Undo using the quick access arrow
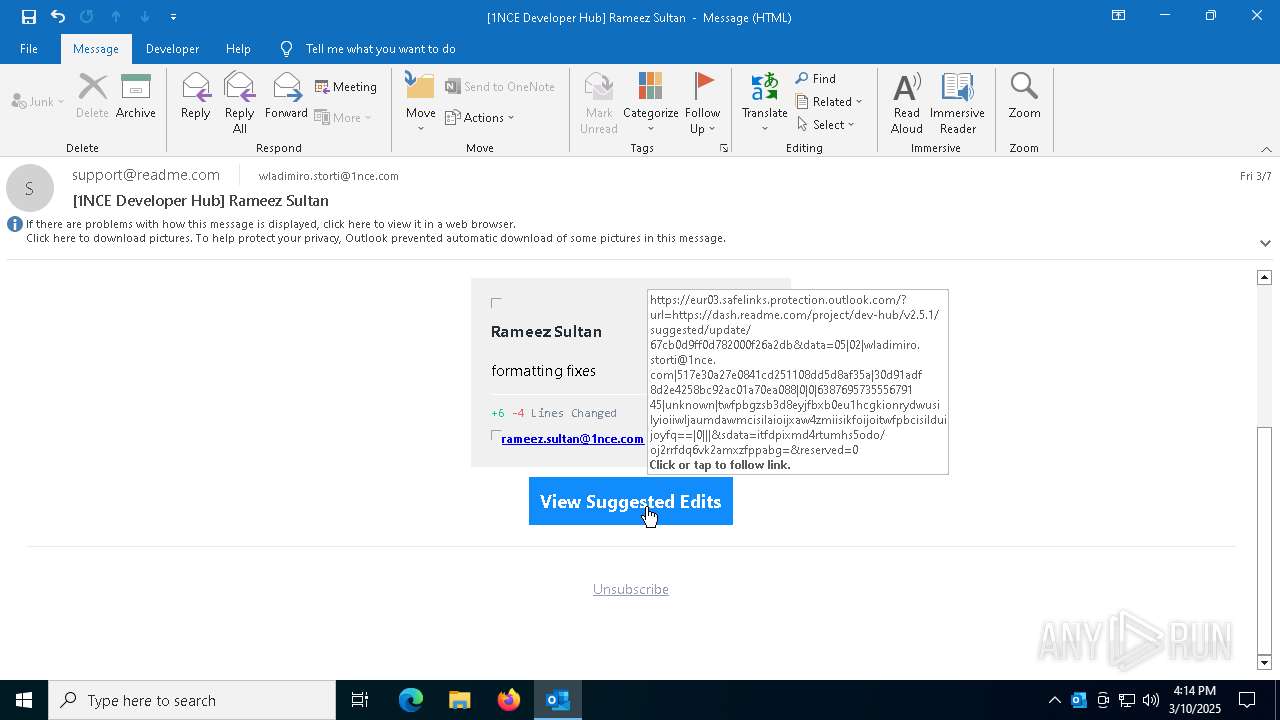 pos(57,16)
